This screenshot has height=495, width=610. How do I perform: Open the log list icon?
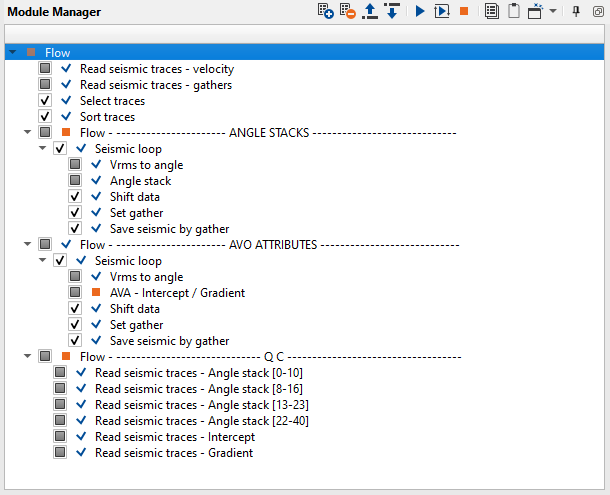tap(492, 11)
